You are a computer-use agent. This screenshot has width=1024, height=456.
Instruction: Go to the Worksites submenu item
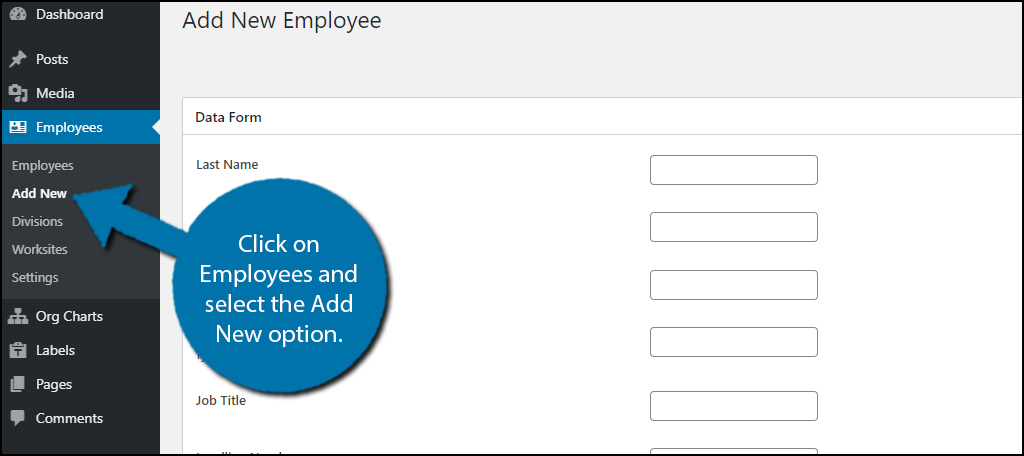click(39, 249)
